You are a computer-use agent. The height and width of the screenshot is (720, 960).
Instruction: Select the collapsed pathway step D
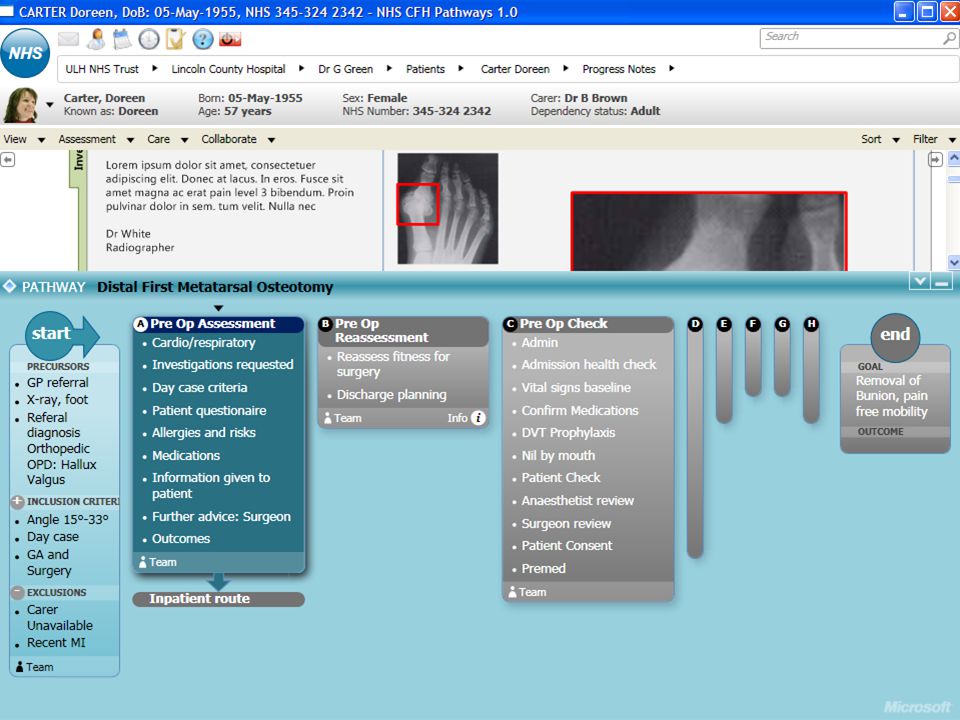coord(695,438)
